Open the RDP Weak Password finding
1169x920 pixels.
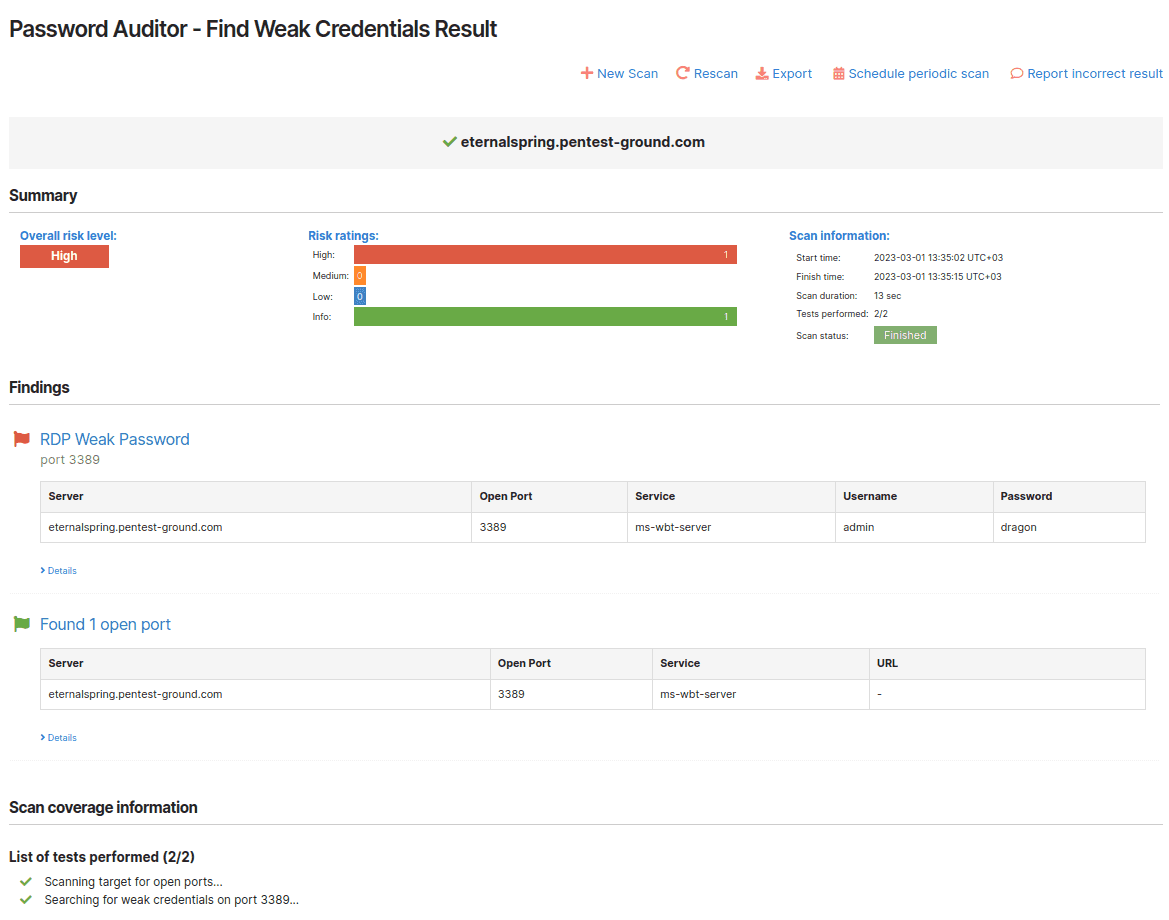click(114, 439)
